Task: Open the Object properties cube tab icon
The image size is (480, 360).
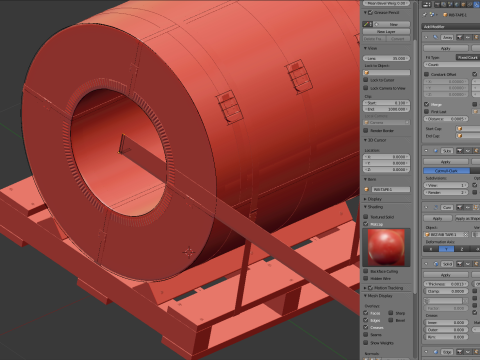Action: pyautogui.click(x=462, y=5)
